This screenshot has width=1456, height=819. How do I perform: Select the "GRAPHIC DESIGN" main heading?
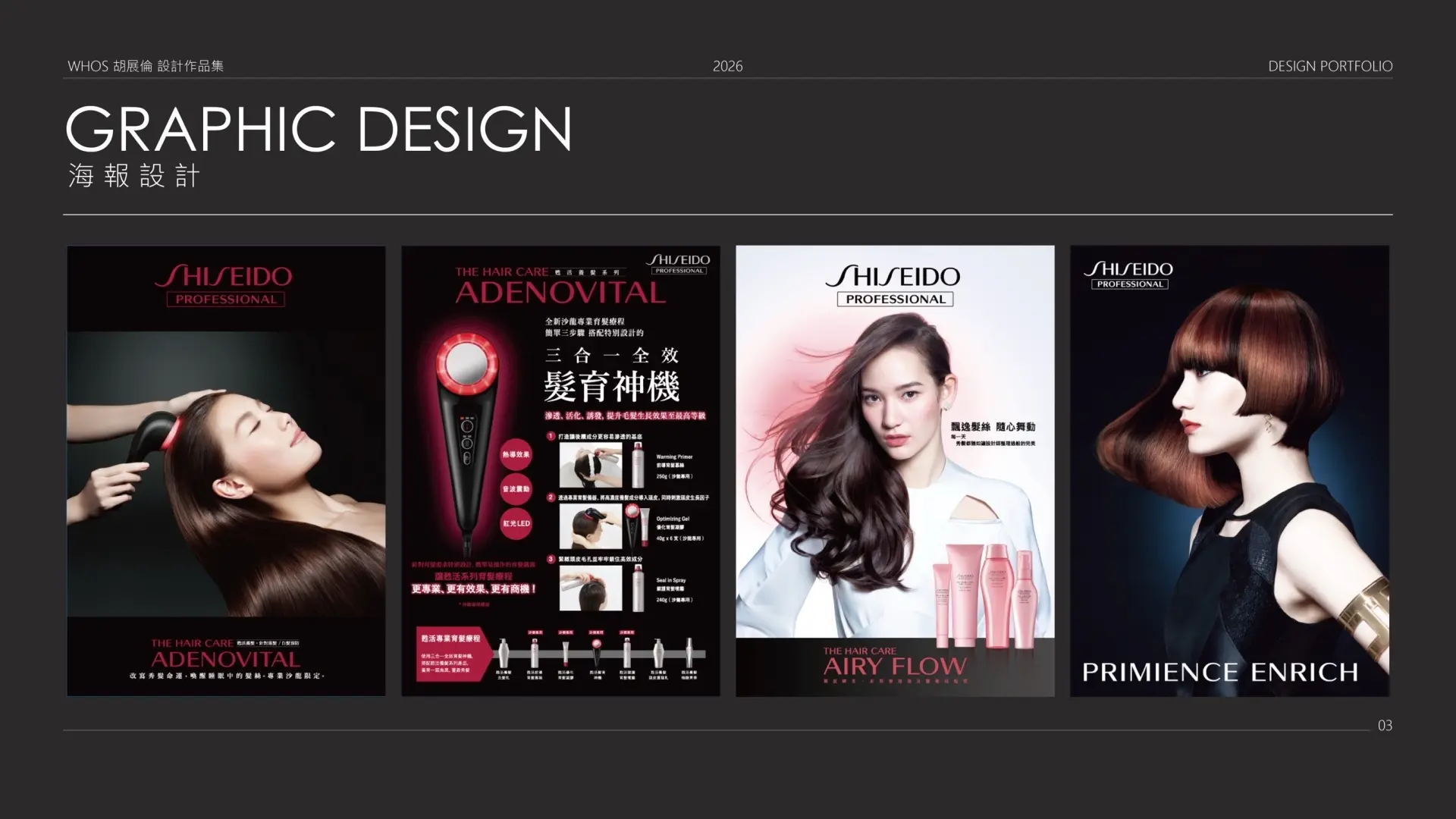[318, 129]
